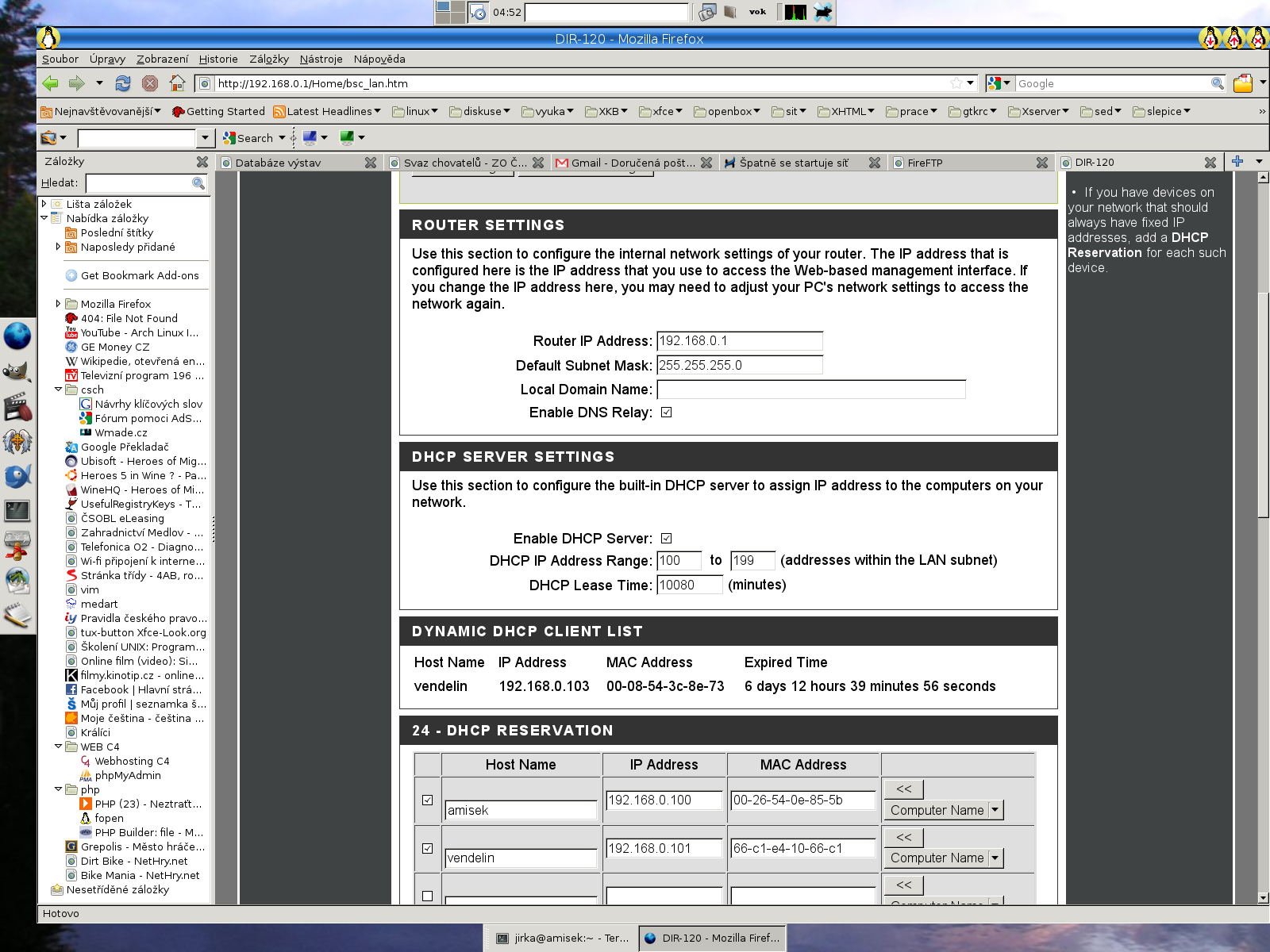Click the vertical page scrollbar thumb
Image resolution: width=1270 pixels, height=952 pixels.
click(x=1263, y=405)
